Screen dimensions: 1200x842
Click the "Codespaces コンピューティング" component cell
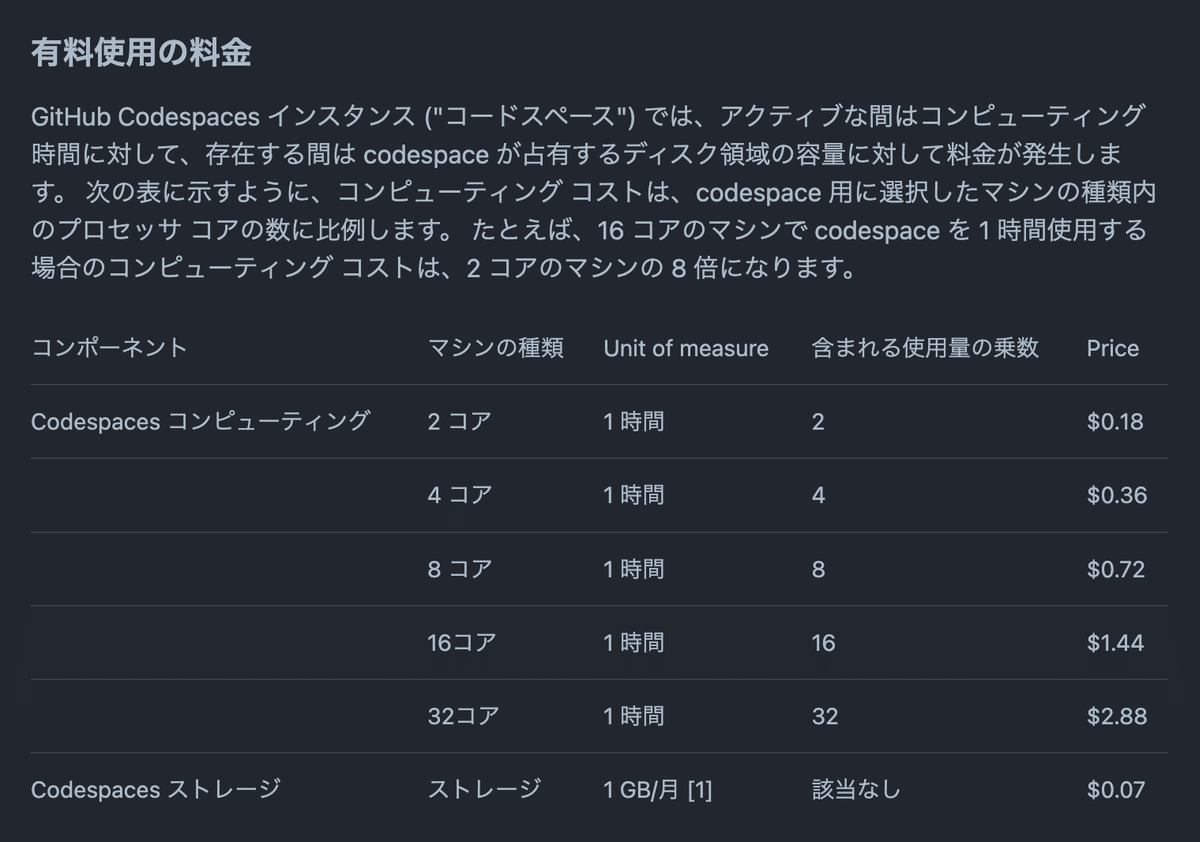200,421
